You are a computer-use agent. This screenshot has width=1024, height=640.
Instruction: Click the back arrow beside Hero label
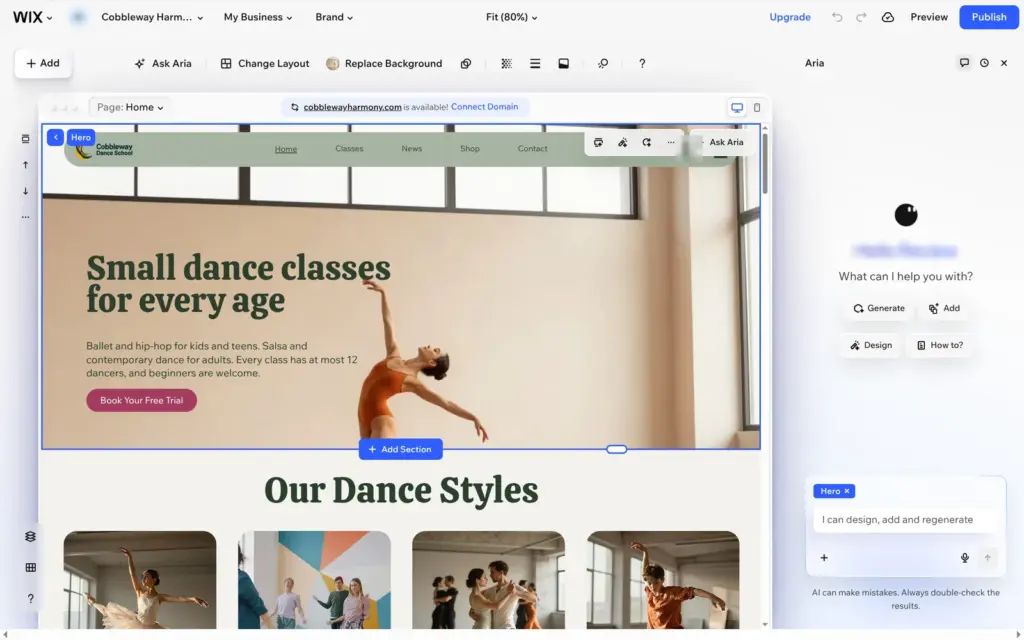click(56, 137)
